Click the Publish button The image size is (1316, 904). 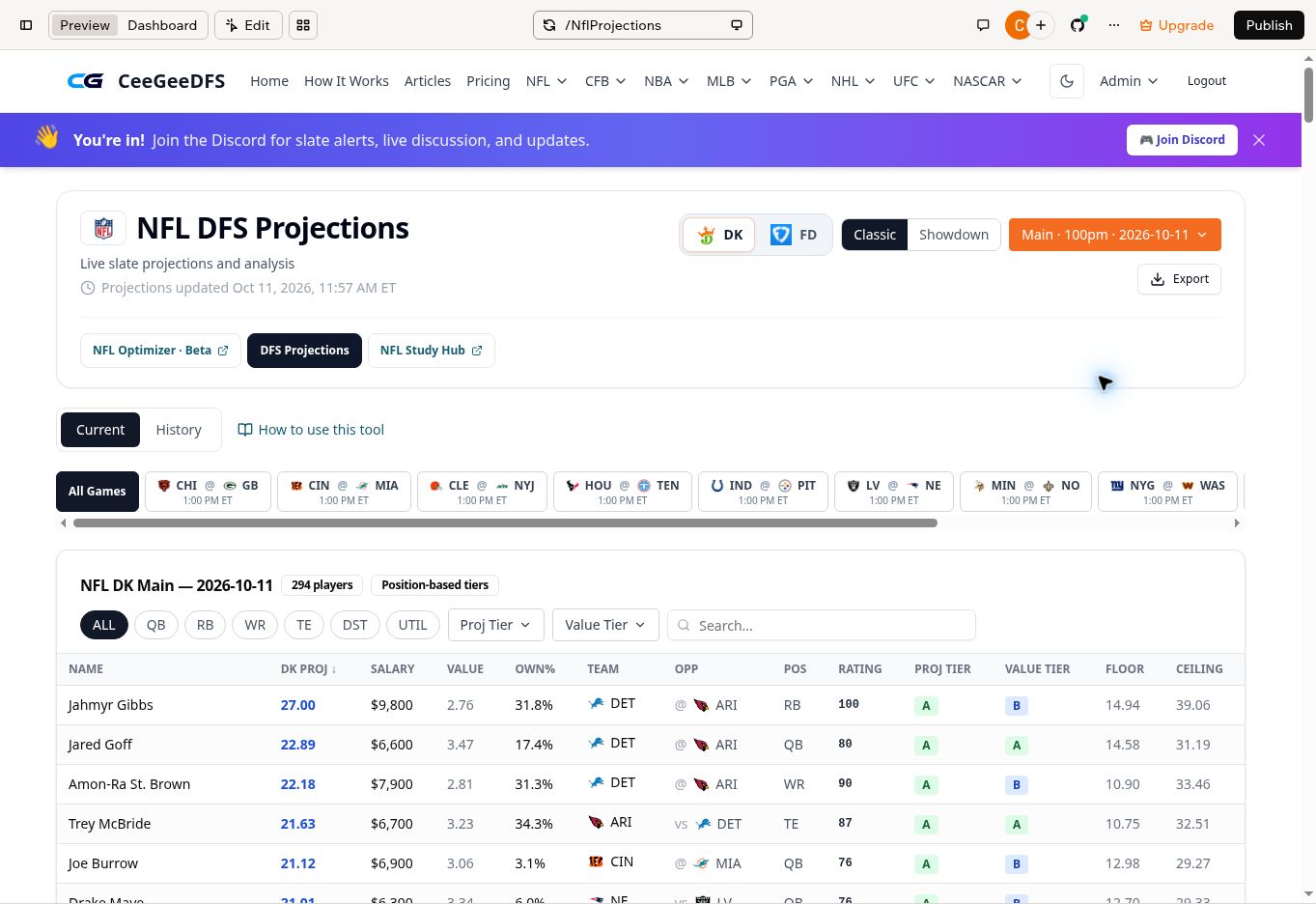click(x=1269, y=25)
